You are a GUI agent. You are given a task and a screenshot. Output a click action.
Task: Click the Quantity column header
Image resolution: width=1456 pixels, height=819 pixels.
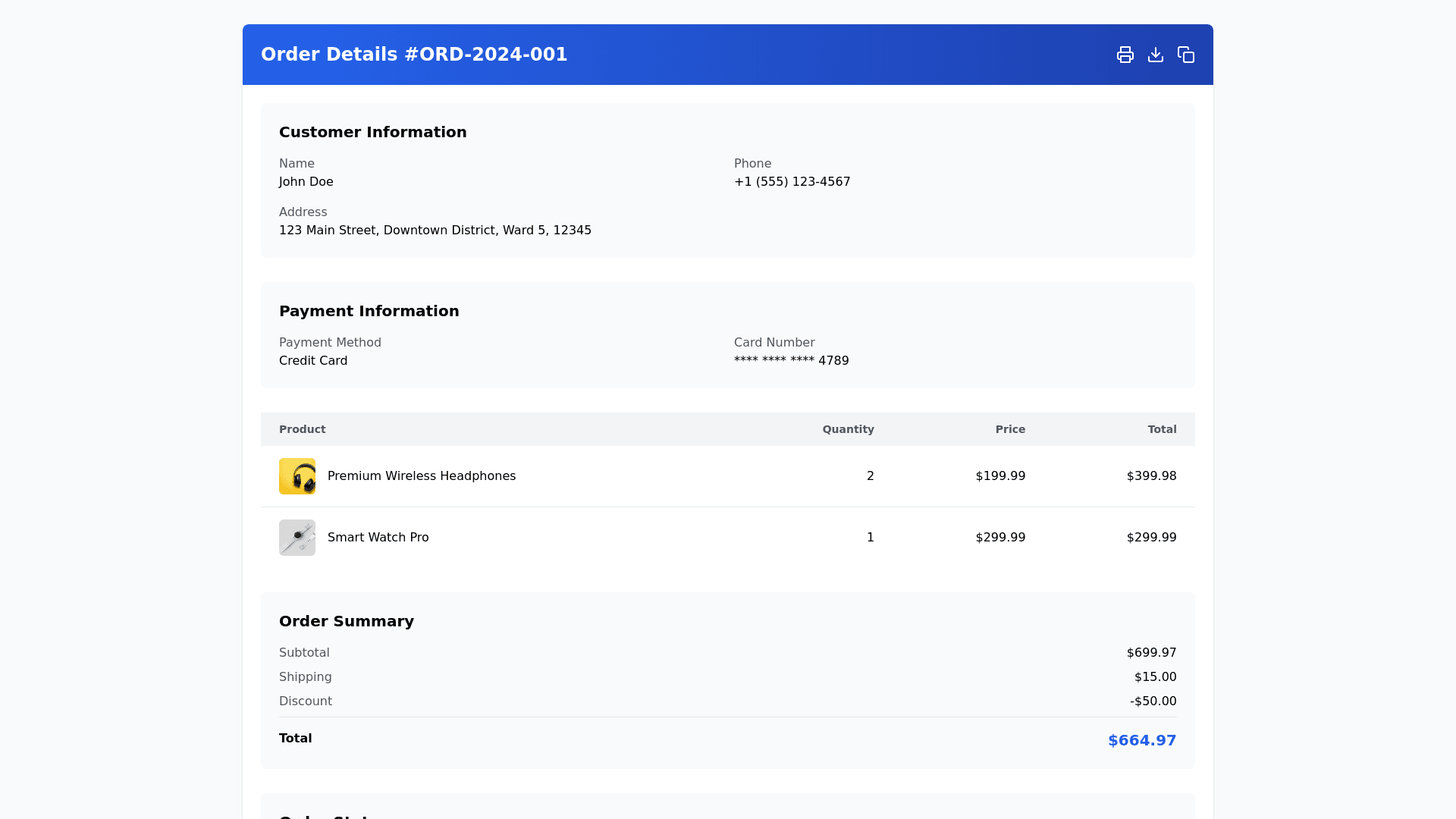(x=848, y=429)
